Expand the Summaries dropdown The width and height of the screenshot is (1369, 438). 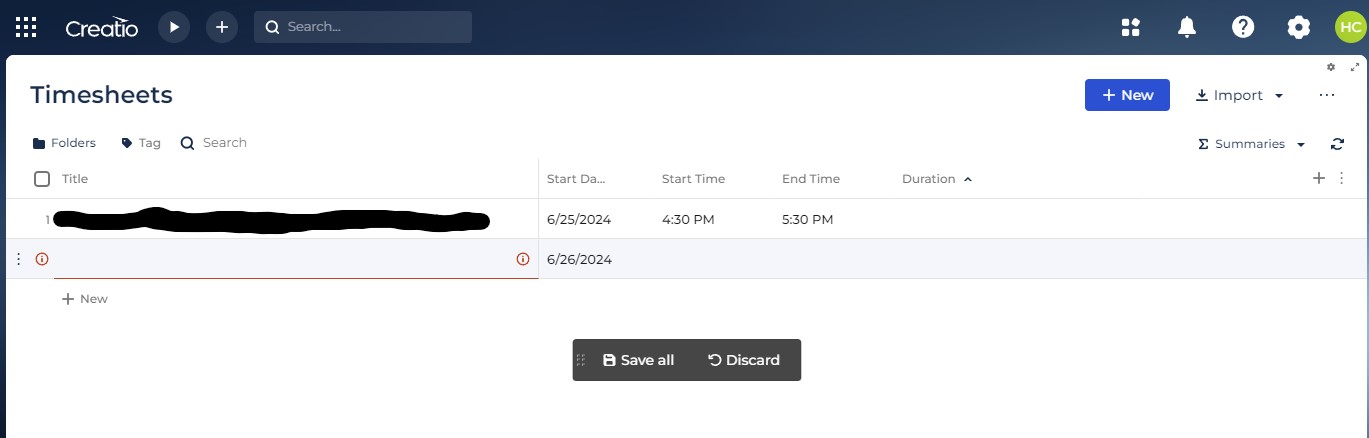coord(1252,144)
